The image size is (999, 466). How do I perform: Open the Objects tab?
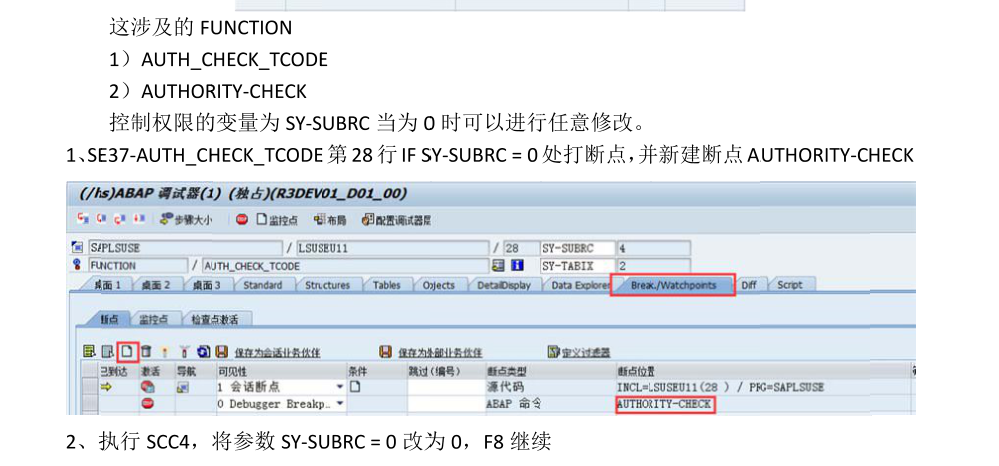point(439,286)
